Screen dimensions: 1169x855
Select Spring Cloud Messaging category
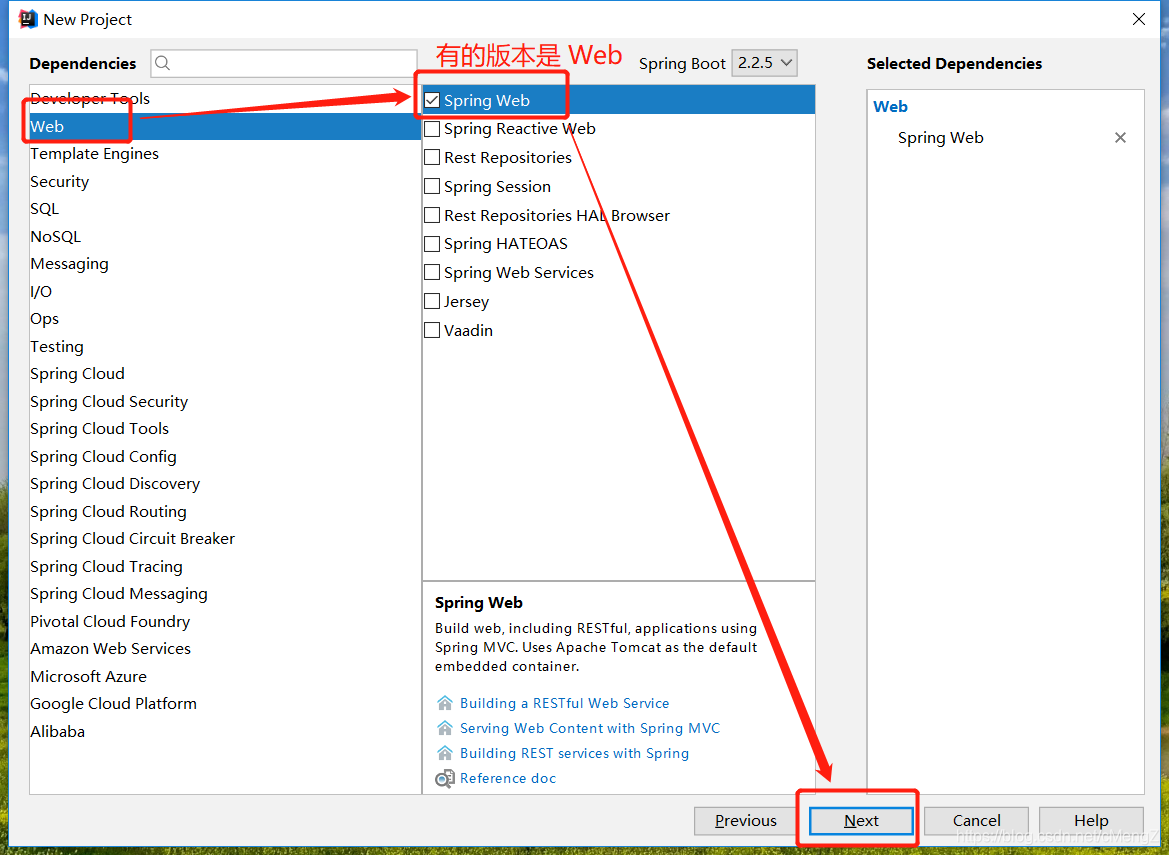[225, 593]
